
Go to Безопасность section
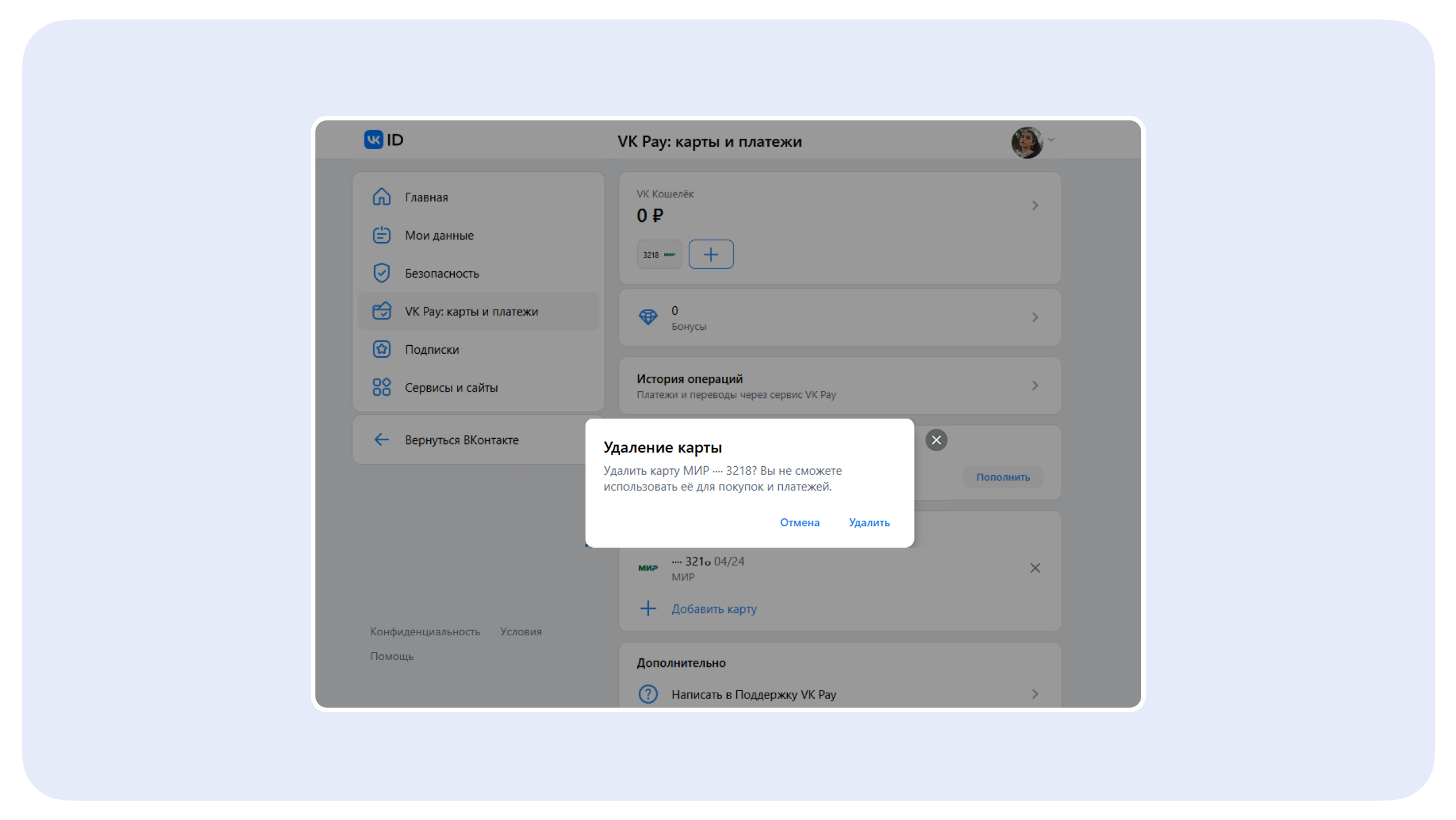point(478,273)
